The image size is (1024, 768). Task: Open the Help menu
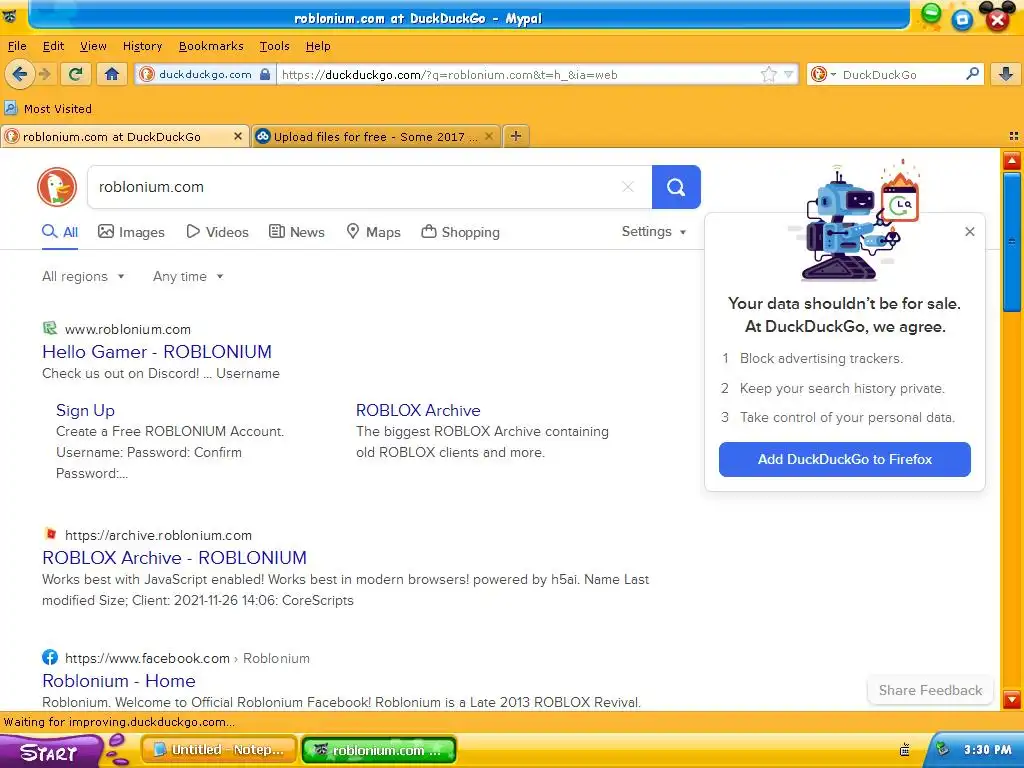[x=318, y=46]
